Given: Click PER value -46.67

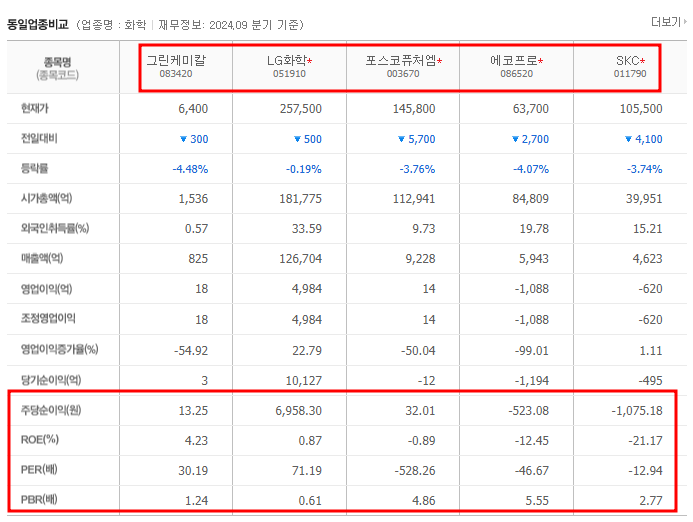Looking at the screenshot, I should tap(532, 471).
